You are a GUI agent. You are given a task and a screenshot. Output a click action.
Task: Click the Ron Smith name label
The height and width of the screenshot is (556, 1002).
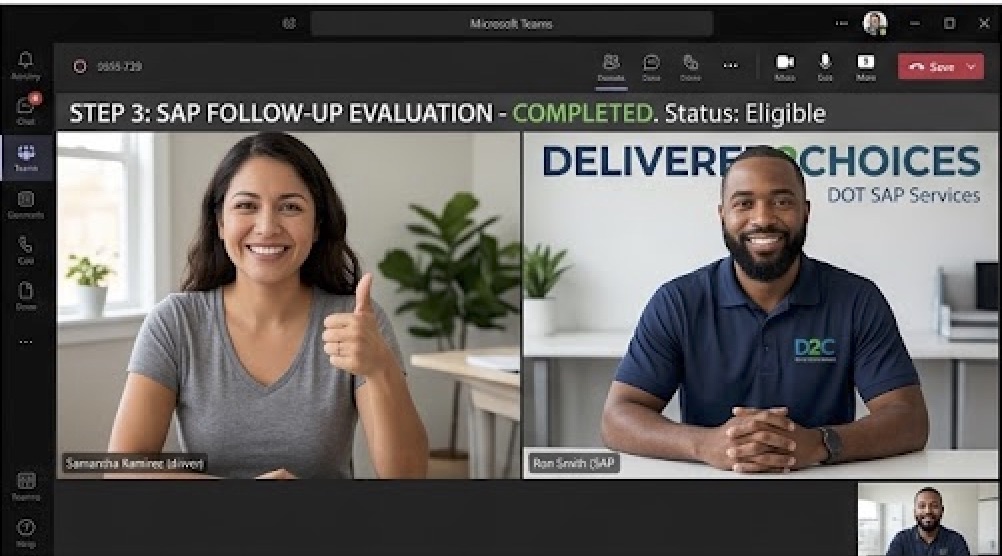point(574,463)
